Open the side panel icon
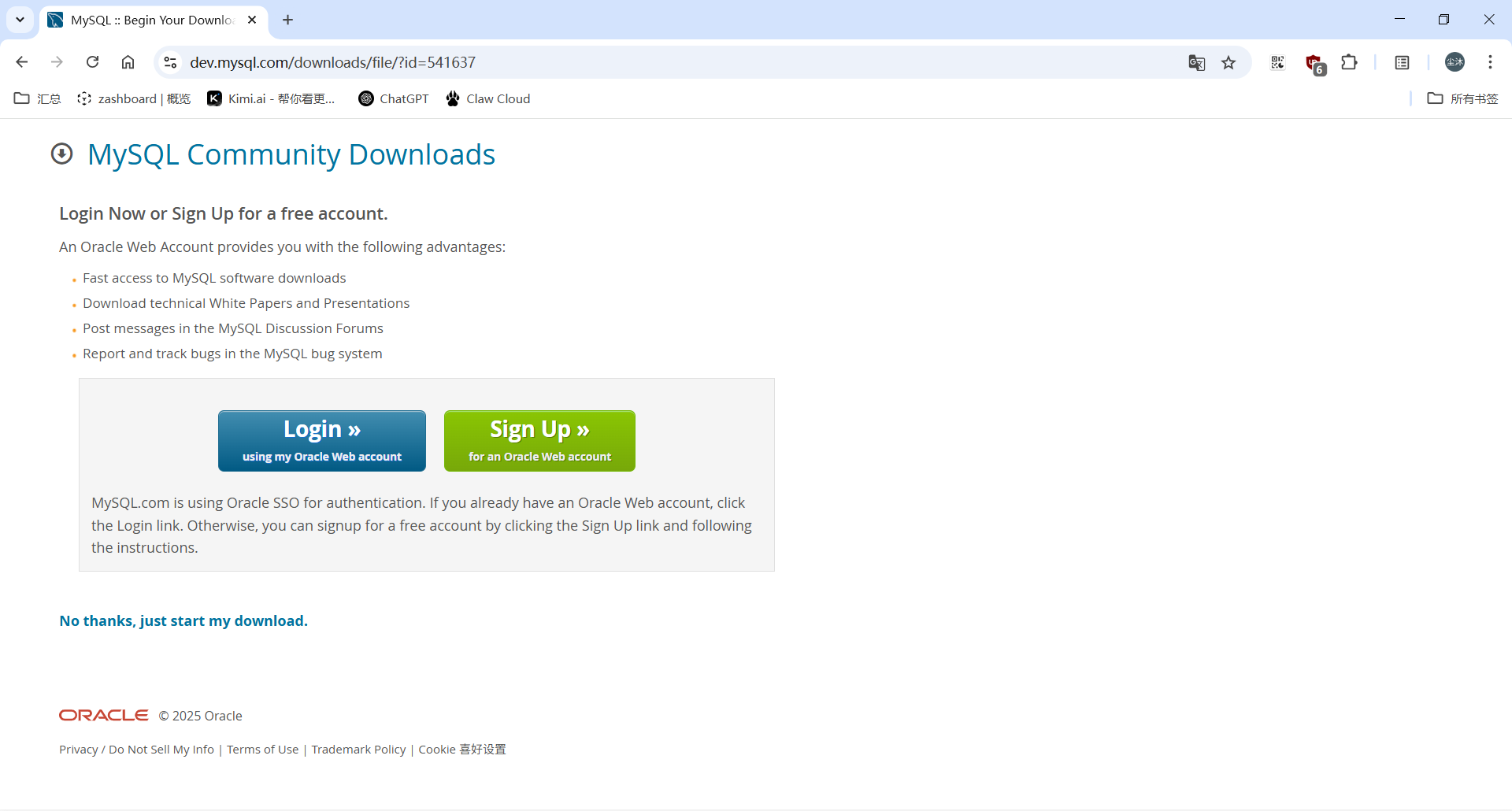Screen dimensions: 1512x811 [x=1402, y=62]
